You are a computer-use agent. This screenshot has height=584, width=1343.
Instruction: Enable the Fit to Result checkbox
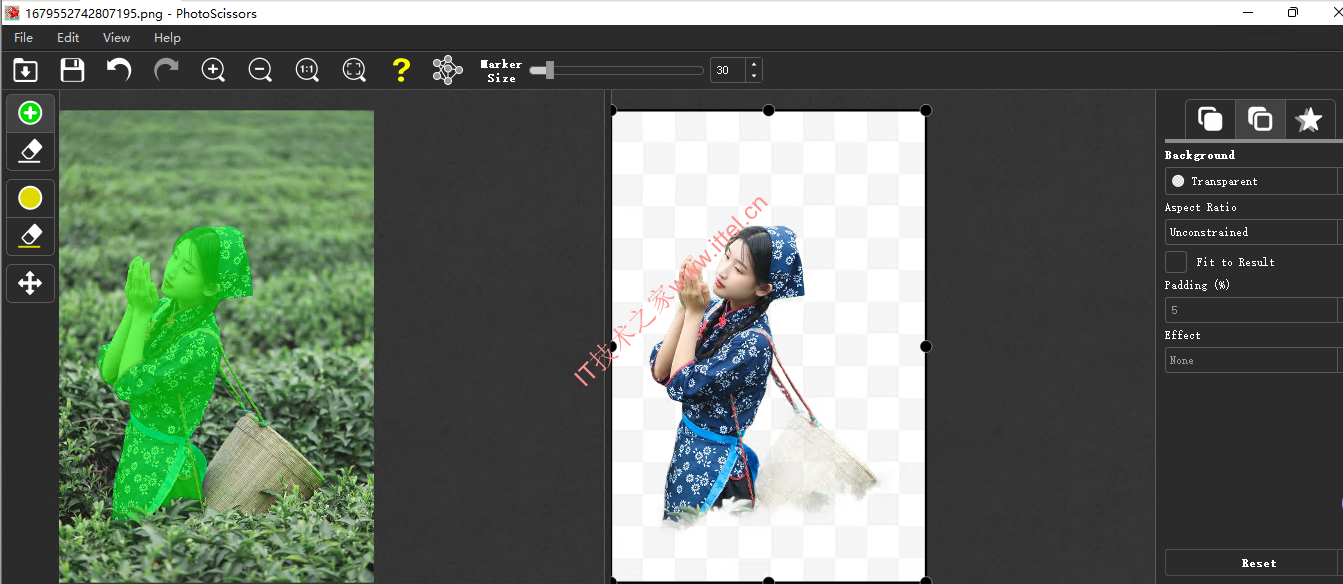[x=1176, y=262]
